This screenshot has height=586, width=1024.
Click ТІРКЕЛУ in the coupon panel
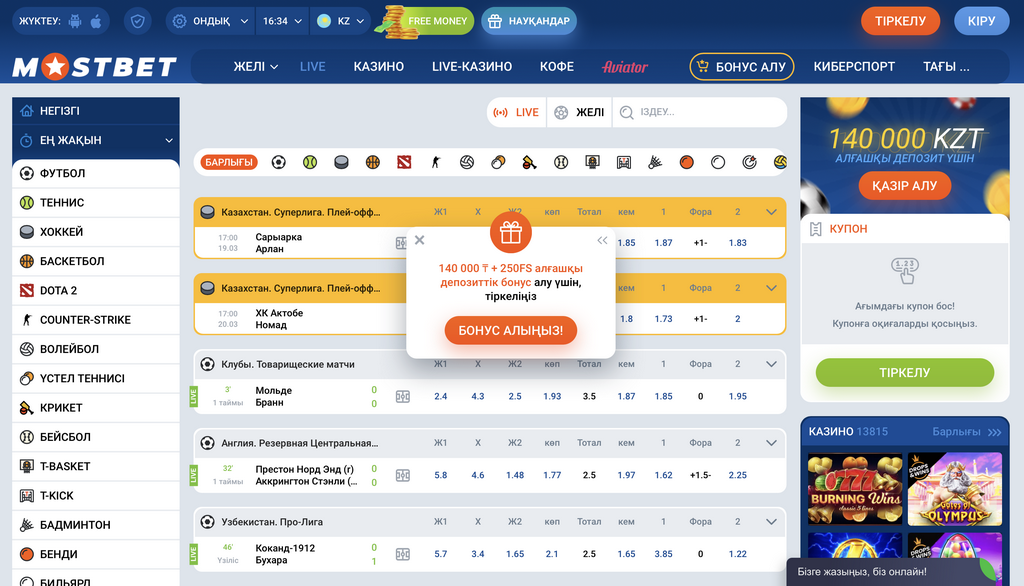904,373
